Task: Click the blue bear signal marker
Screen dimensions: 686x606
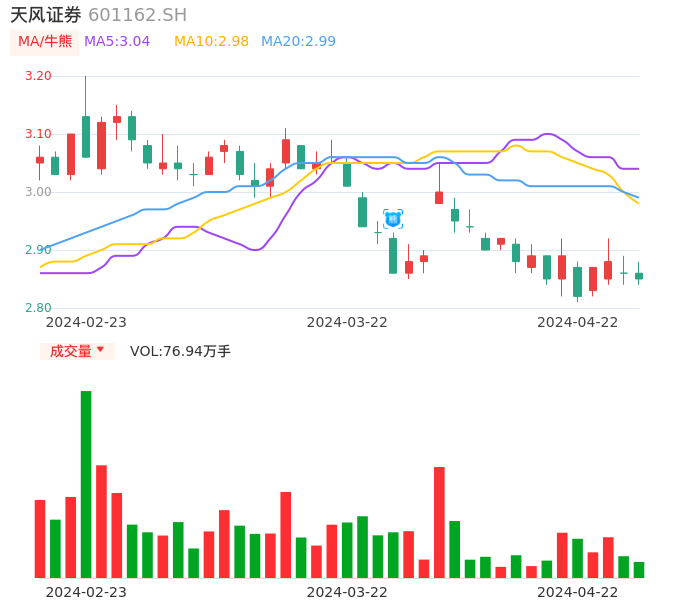Action: pyautogui.click(x=393, y=218)
